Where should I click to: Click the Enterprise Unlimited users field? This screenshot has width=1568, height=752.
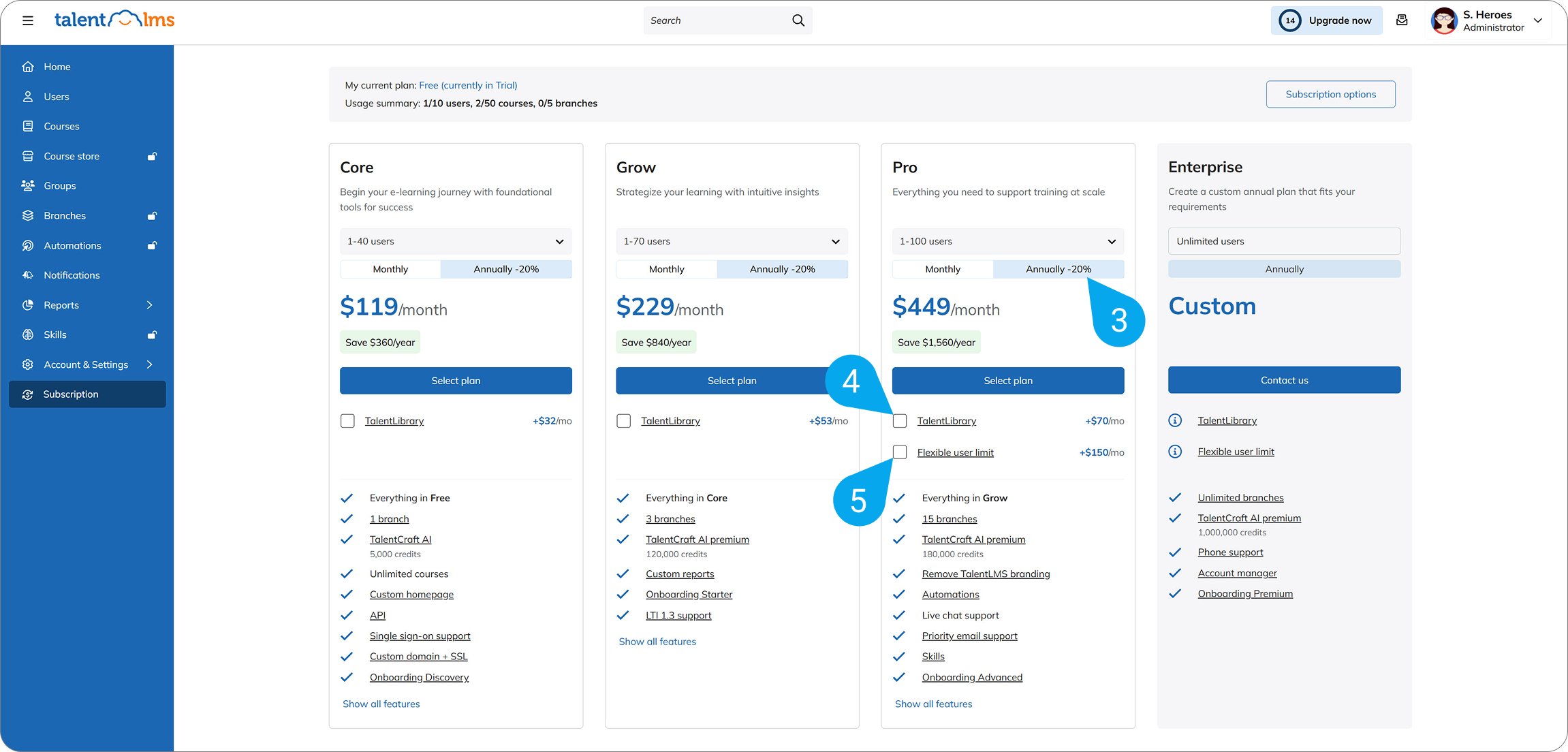(1284, 241)
